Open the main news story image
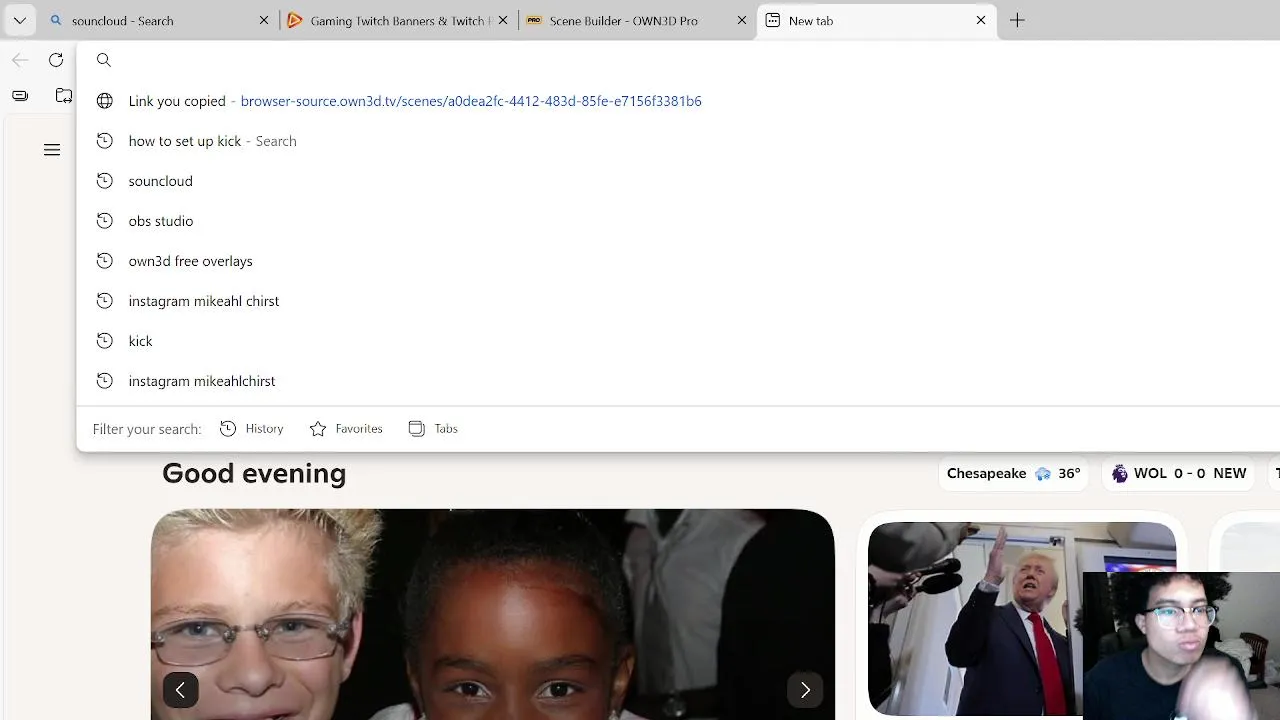Screen dimensions: 1280x720 point(493,614)
